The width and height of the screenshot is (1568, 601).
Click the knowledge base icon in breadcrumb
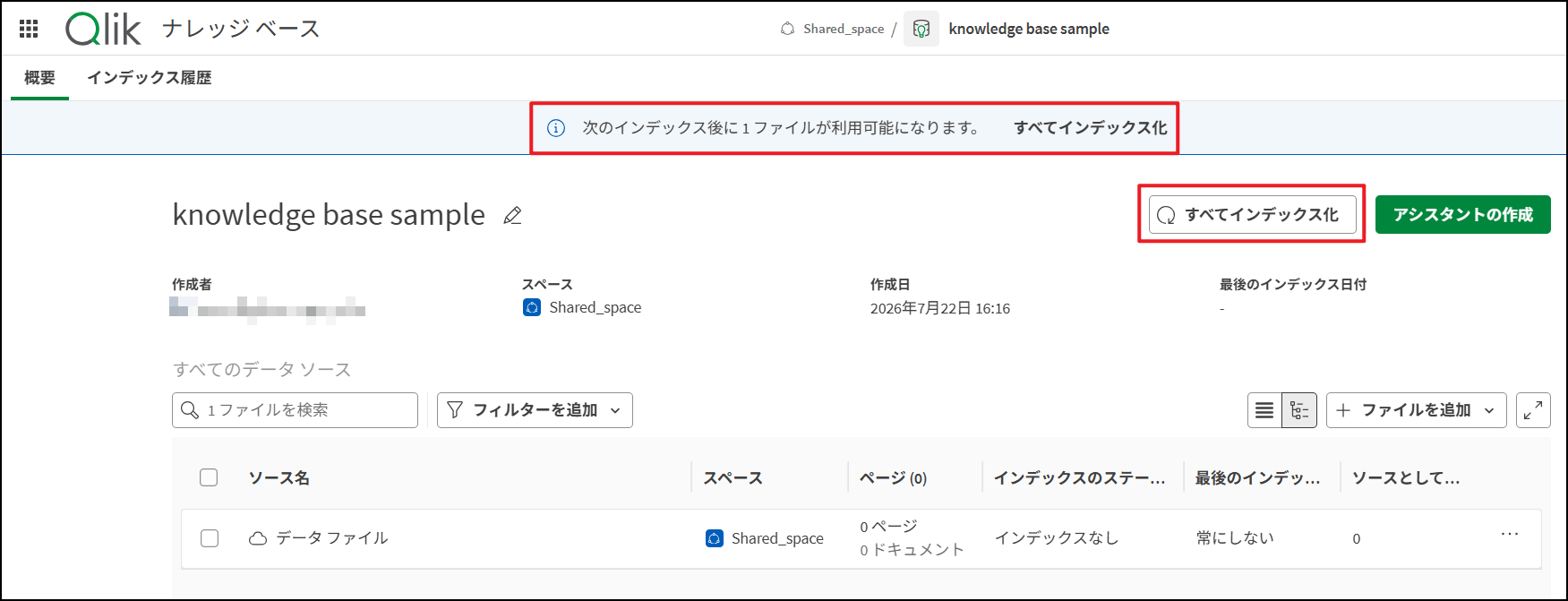921,29
